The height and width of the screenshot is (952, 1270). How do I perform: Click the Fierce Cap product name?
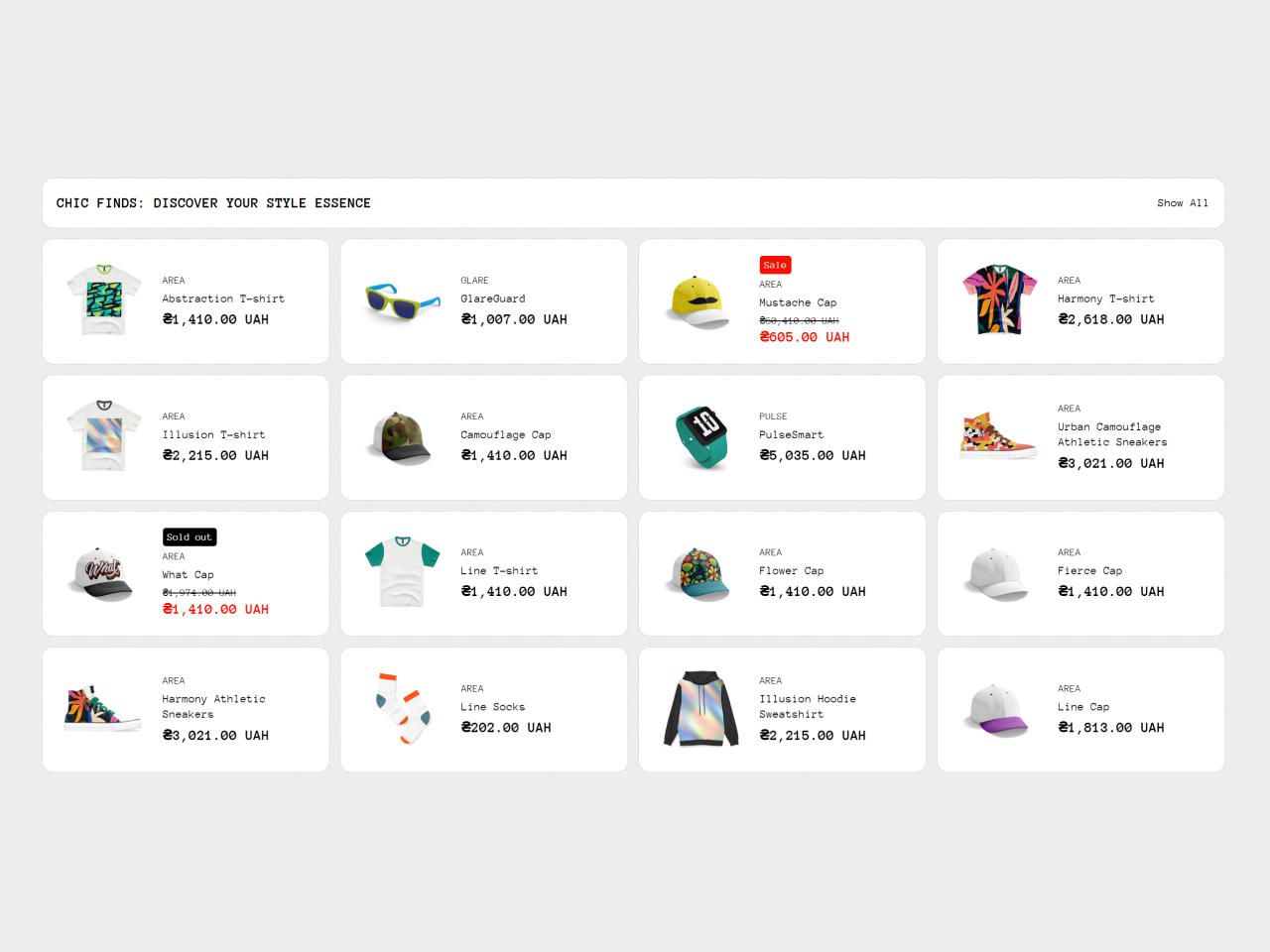(1089, 571)
